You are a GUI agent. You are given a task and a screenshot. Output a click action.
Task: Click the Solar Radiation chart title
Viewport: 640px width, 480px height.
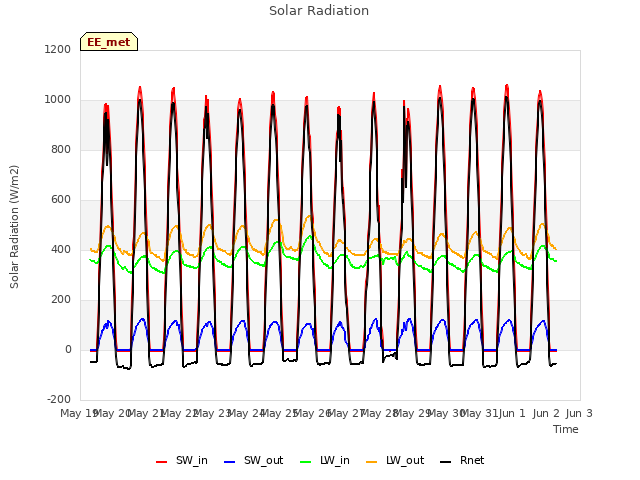[x=319, y=11]
